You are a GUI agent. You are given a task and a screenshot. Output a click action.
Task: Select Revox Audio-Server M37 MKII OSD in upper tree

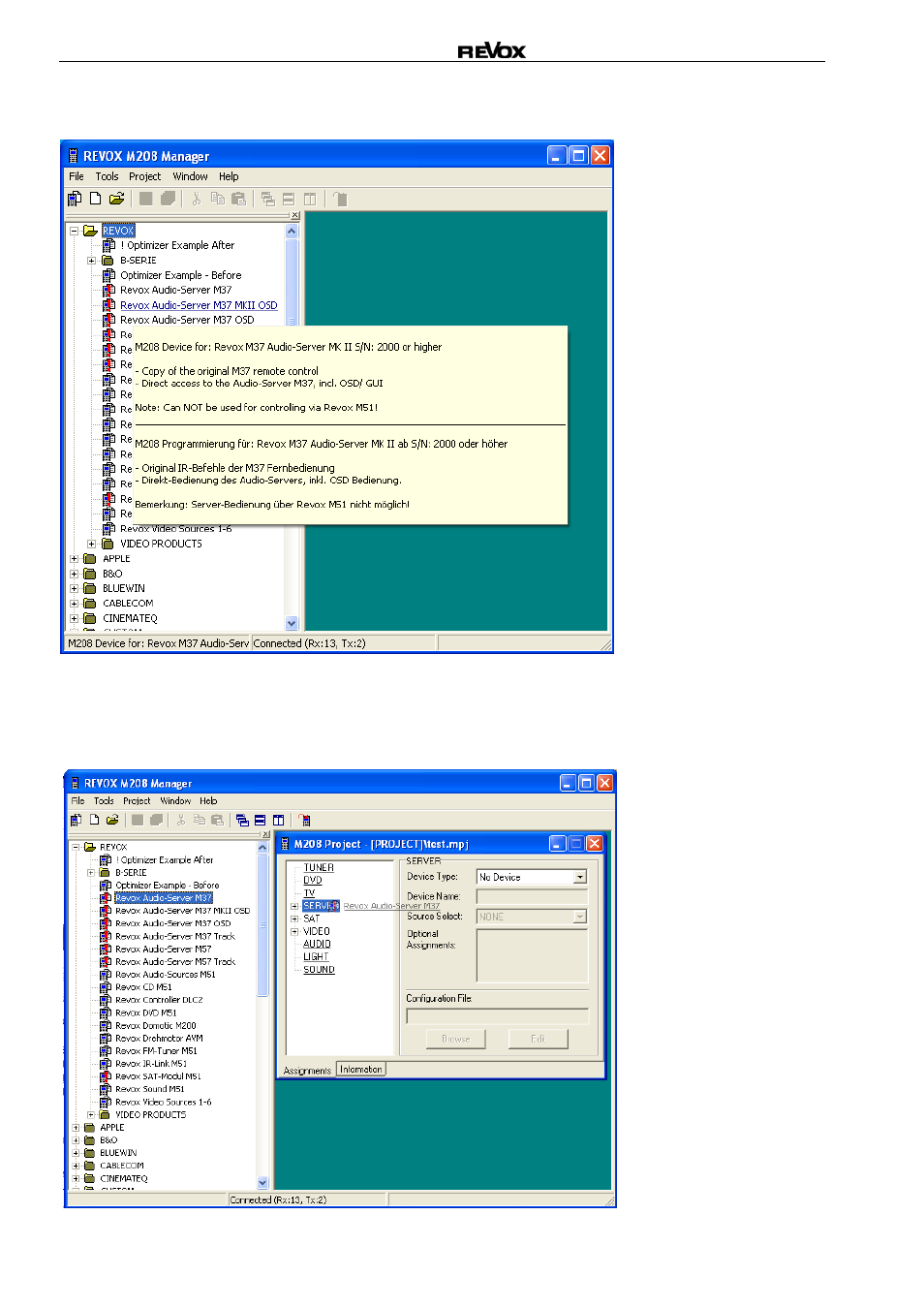click(x=199, y=305)
